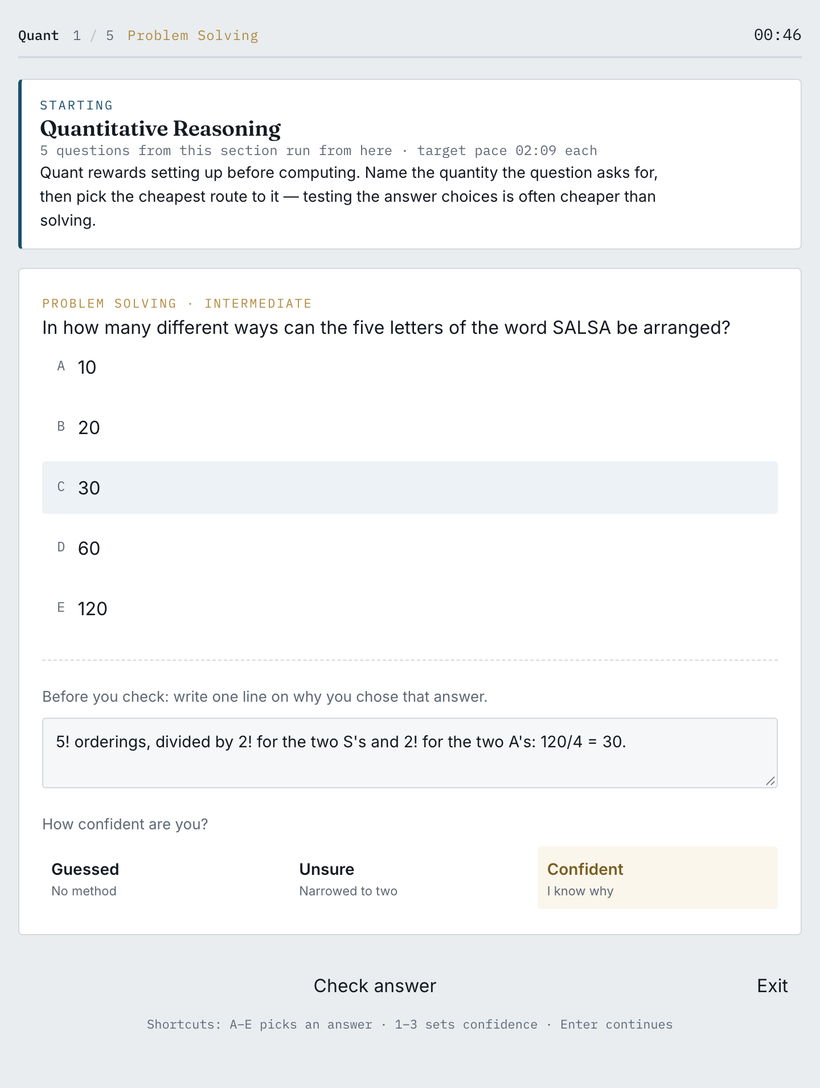Choose option E, 120
Viewport: 820px width, 1088px height.
click(409, 609)
